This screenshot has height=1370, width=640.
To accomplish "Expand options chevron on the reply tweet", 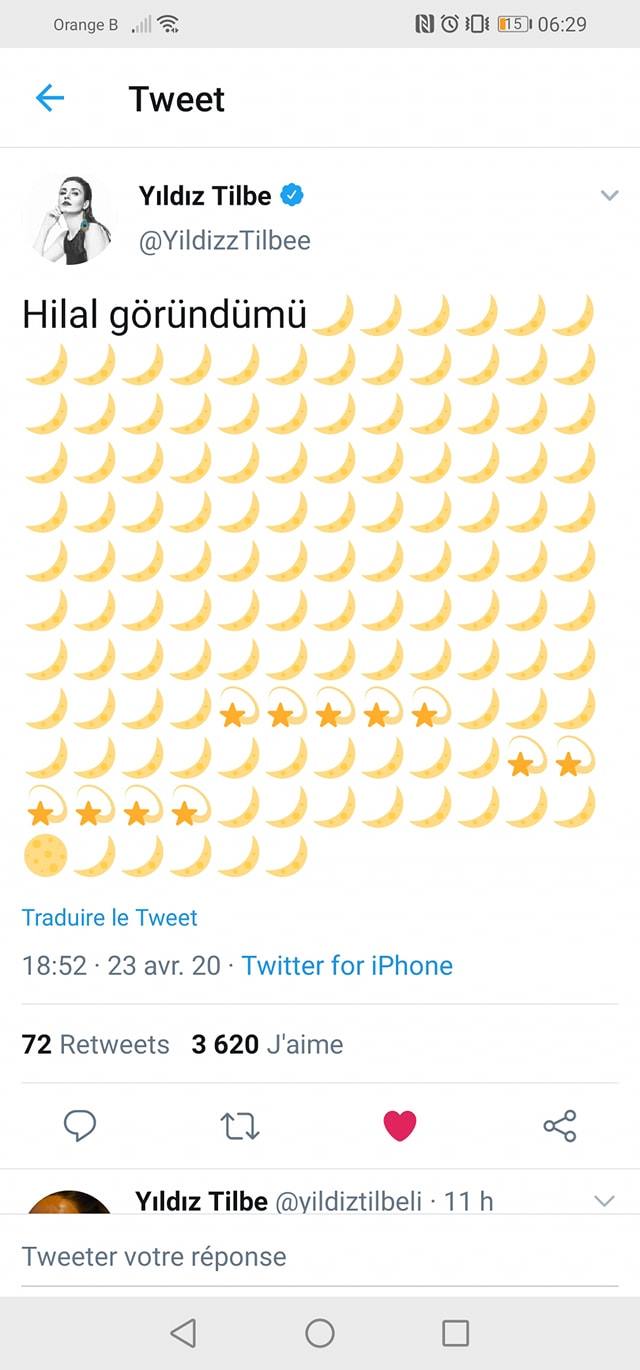I will 604,1201.
